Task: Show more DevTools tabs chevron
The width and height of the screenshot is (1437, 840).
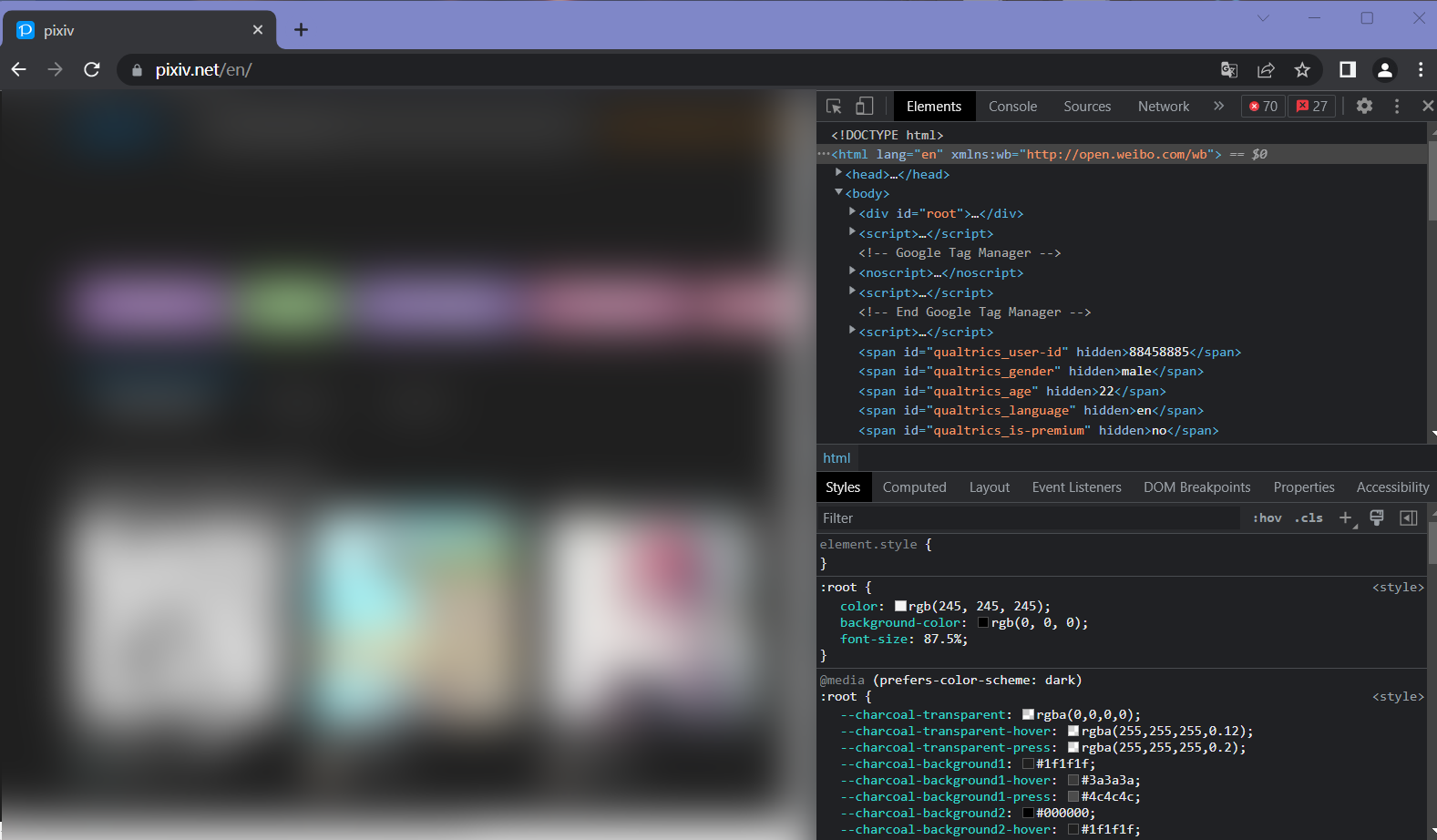Action: pyautogui.click(x=1218, y=106)
